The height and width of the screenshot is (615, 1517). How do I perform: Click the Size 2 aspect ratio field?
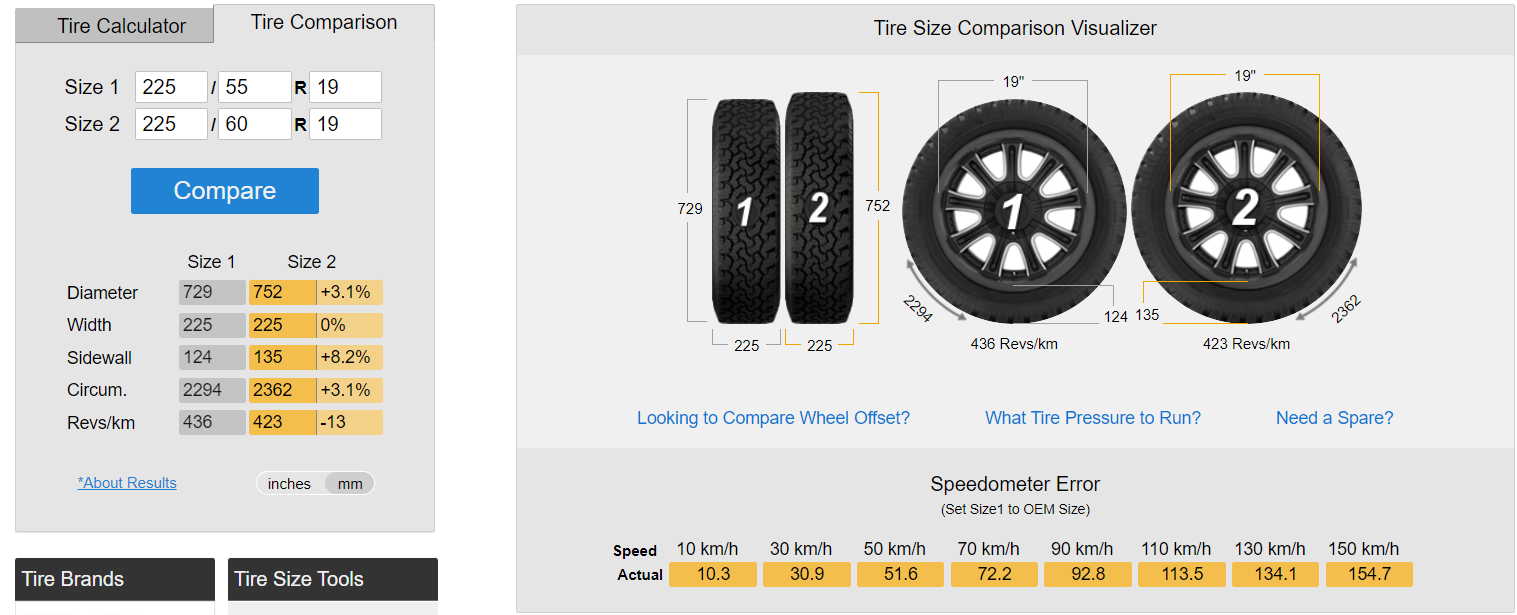coord(254,124)
